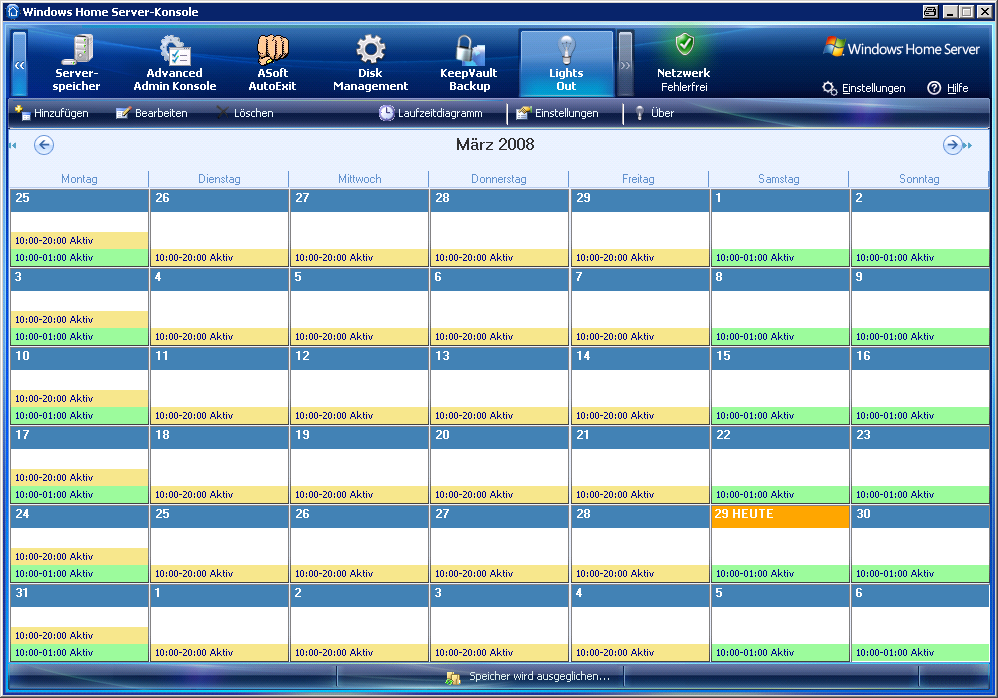Select day 31 header in the calendar
The width and height of the screenshot is (998, 698).
[x=80, y=595]
